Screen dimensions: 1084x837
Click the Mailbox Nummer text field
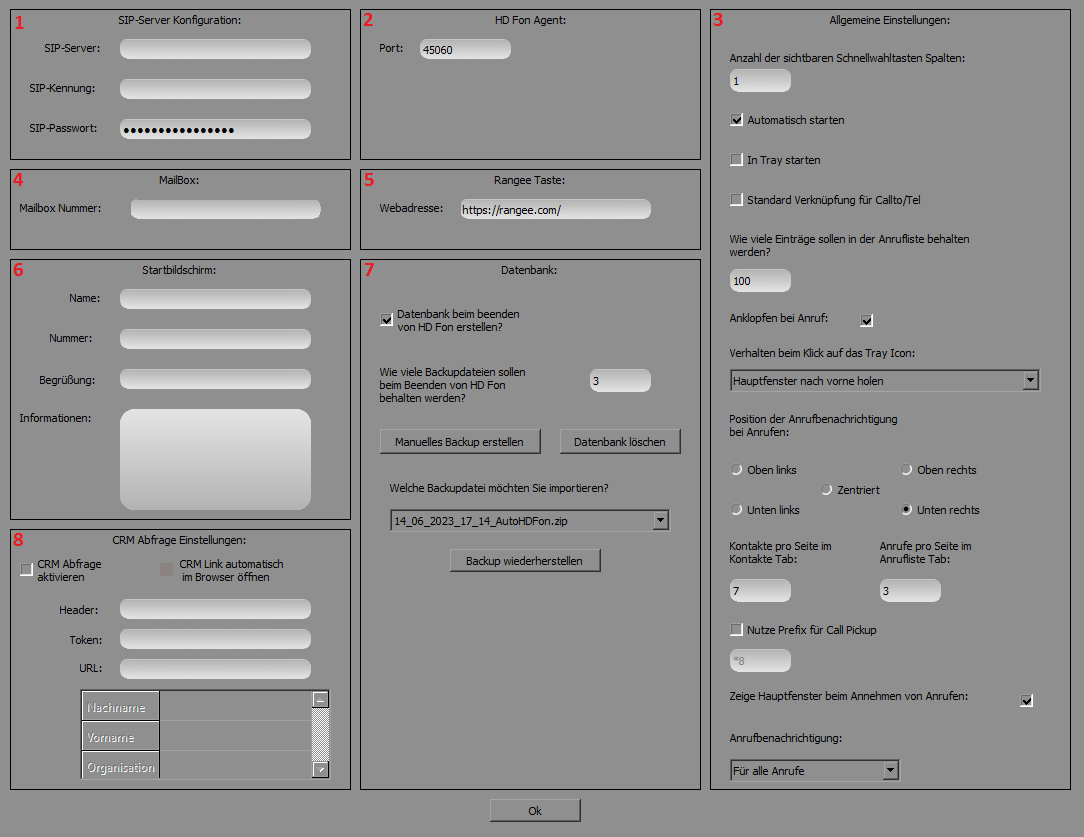pos(225,209)
